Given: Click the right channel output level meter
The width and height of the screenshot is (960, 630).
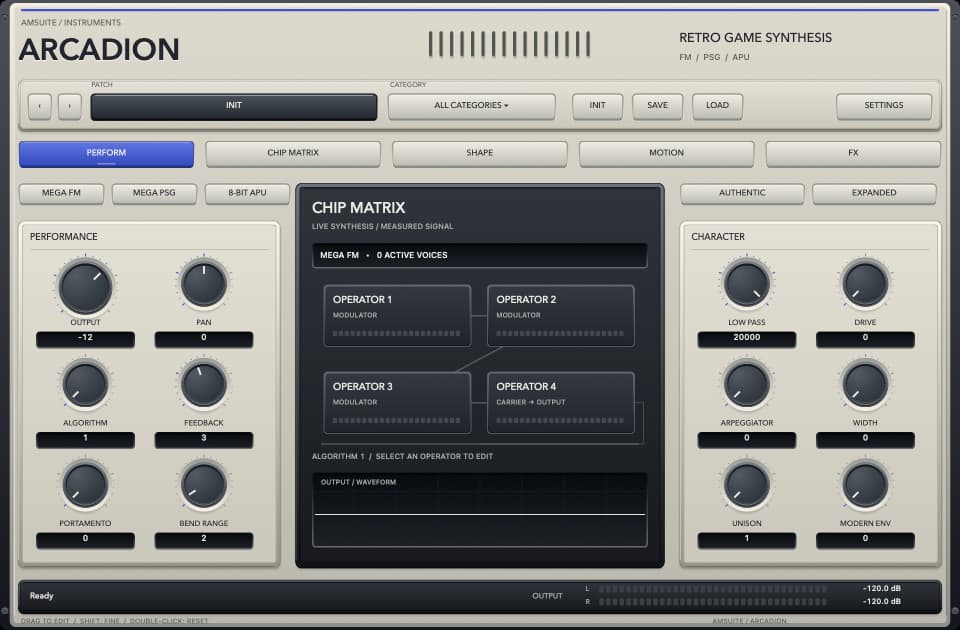Looking at the screenshot, I should pos(713,602).
